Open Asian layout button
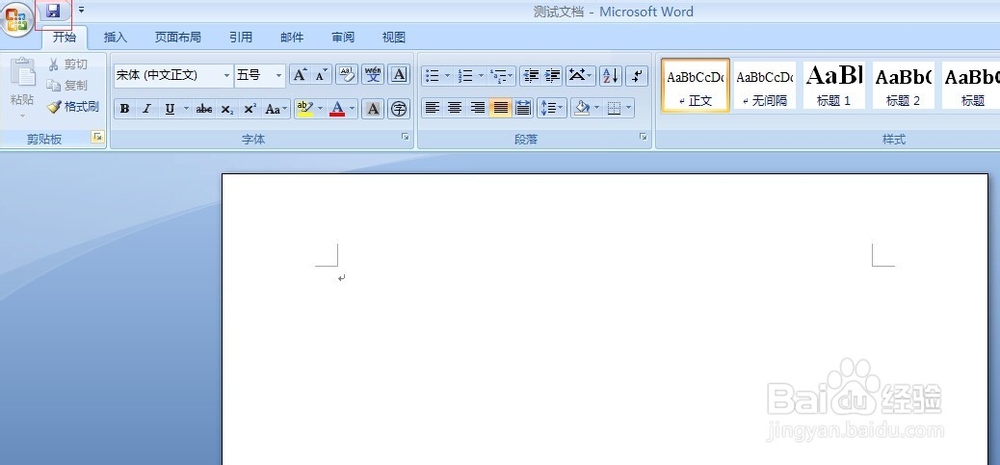 580,77
